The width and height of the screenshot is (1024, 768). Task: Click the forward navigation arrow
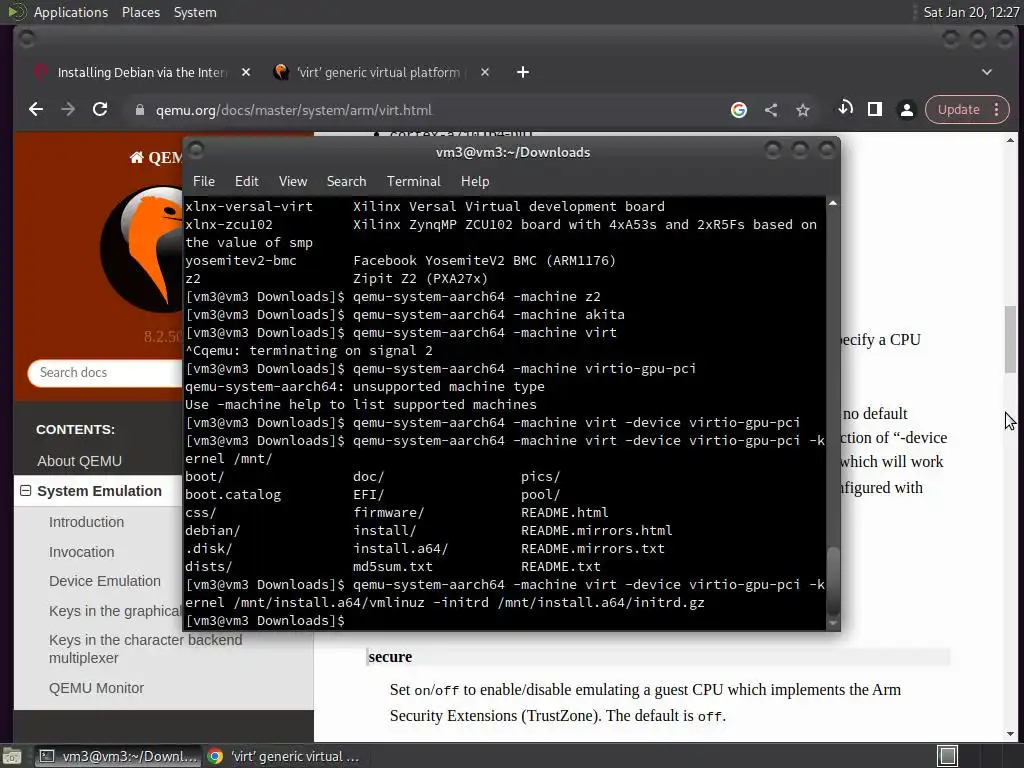coord(68,110)
